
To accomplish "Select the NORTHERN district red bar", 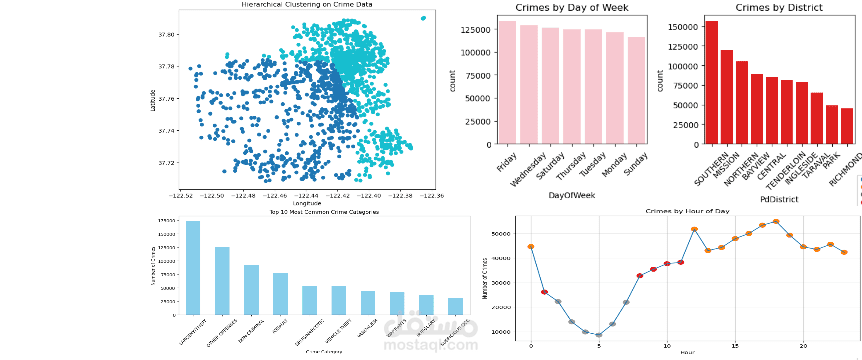I will [742, 103].
